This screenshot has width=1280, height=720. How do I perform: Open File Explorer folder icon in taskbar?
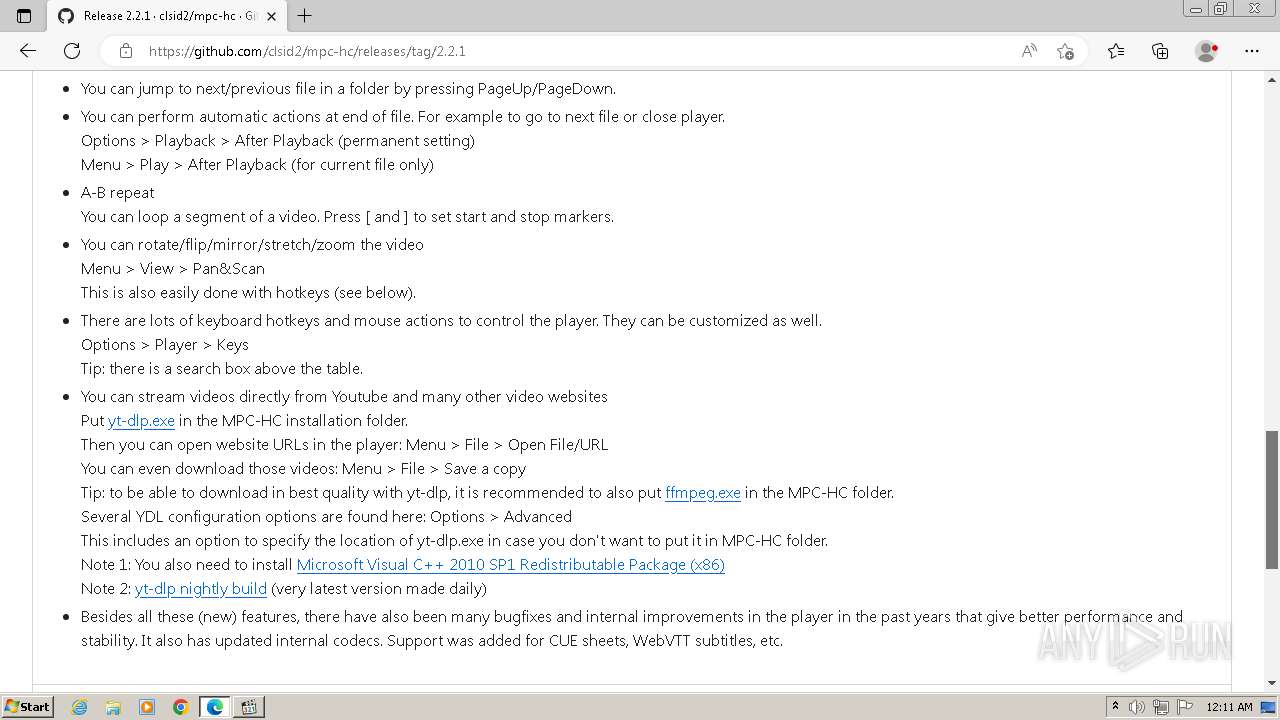click(x=113, y=707)
